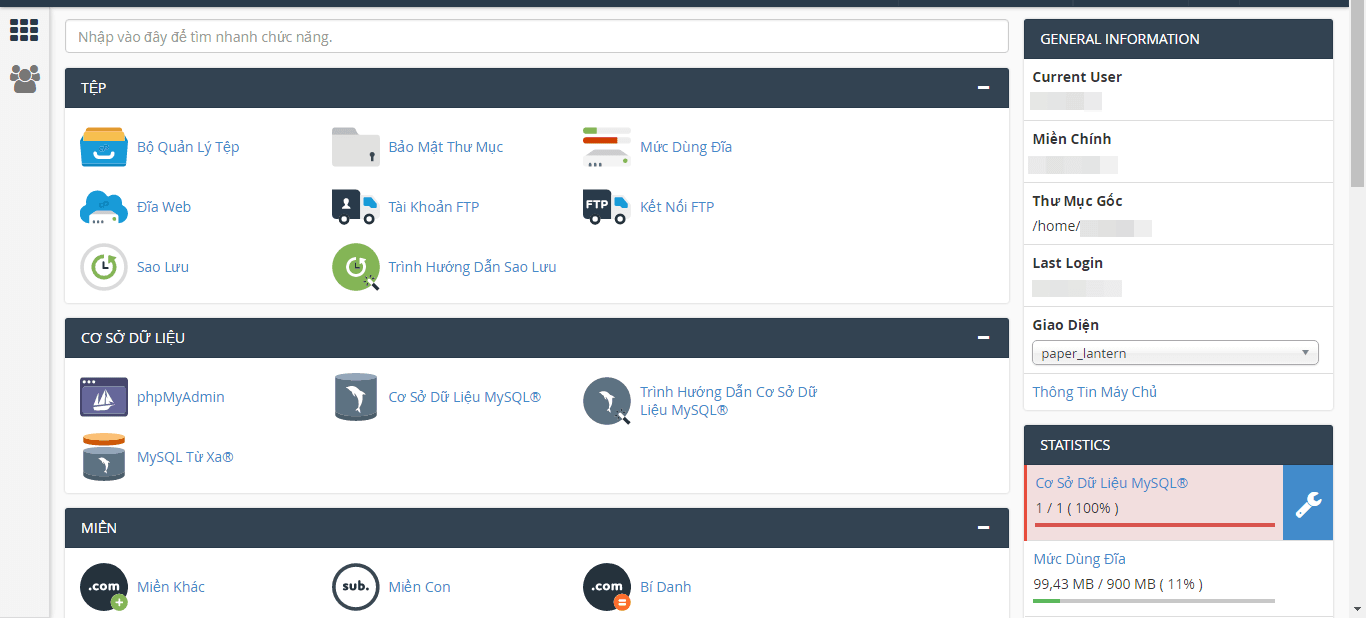
Task: Launch the phpMyAdmin sailboat icon
Action: pos(104,397)
